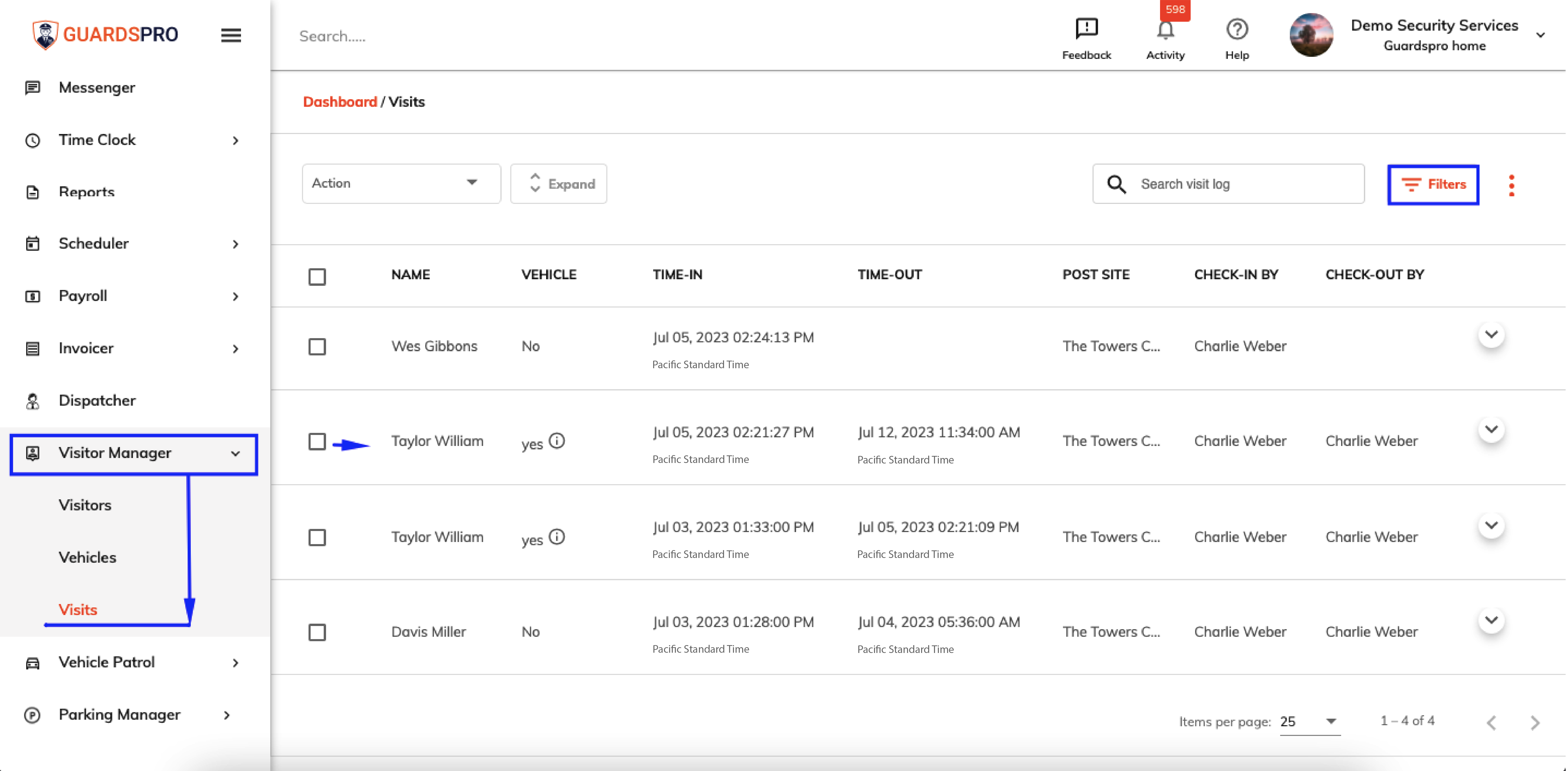Screen dimensions: 1568x771
Task: Open the Messenger menu item
Action: tap(97, 88)
